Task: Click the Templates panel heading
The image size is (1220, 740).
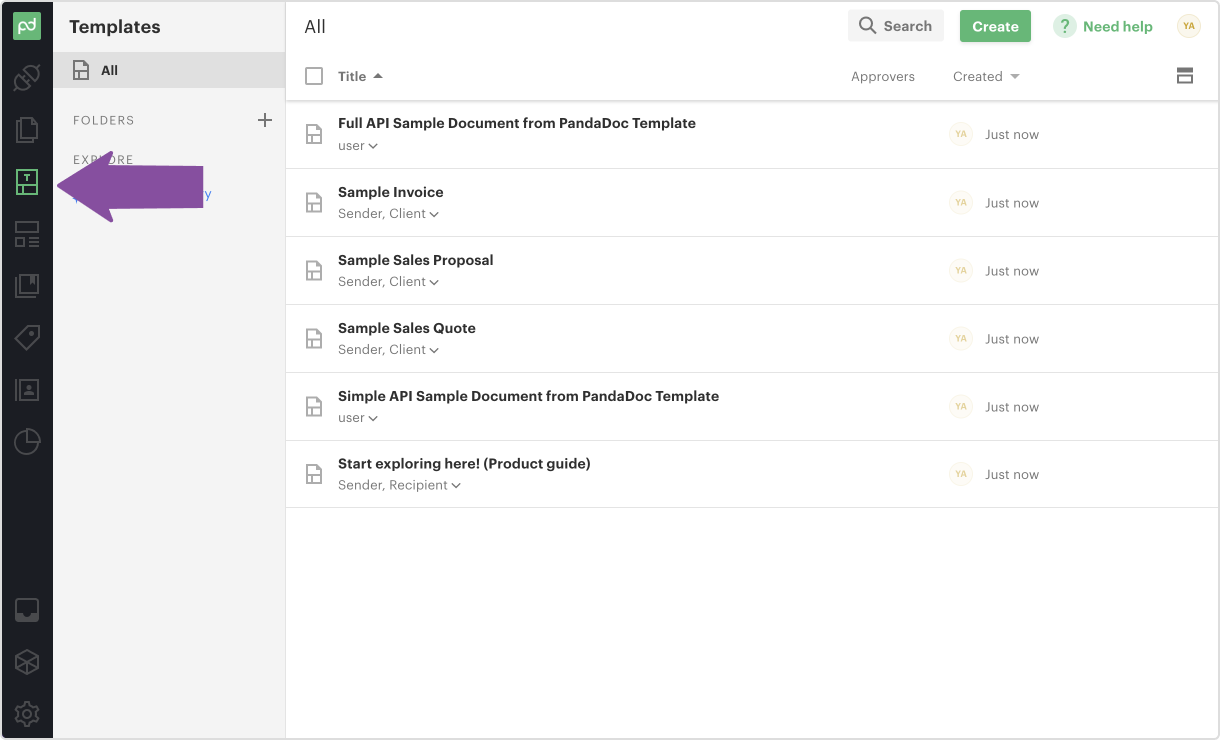Action: [115, 27]
